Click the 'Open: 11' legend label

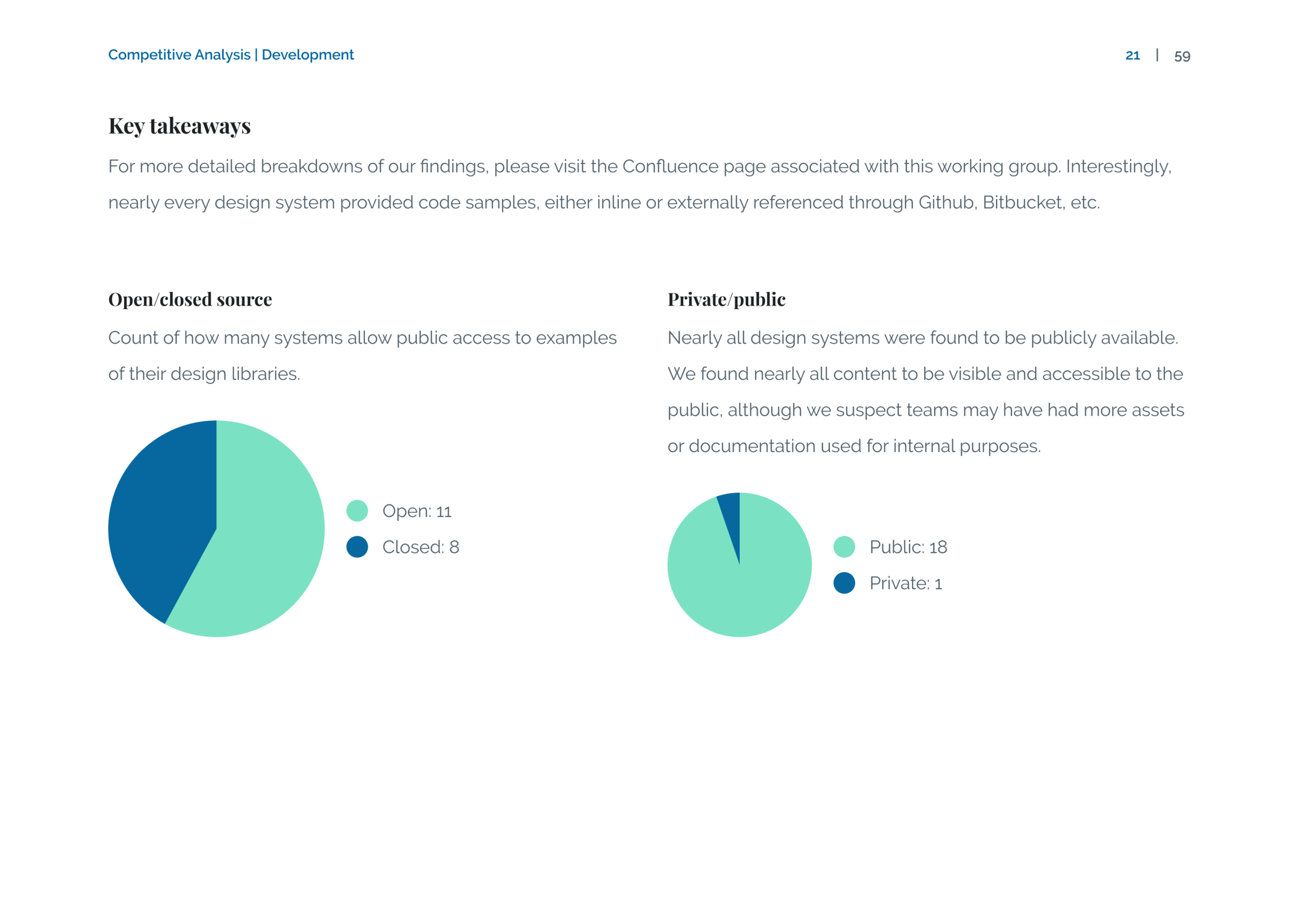(417, 511)
